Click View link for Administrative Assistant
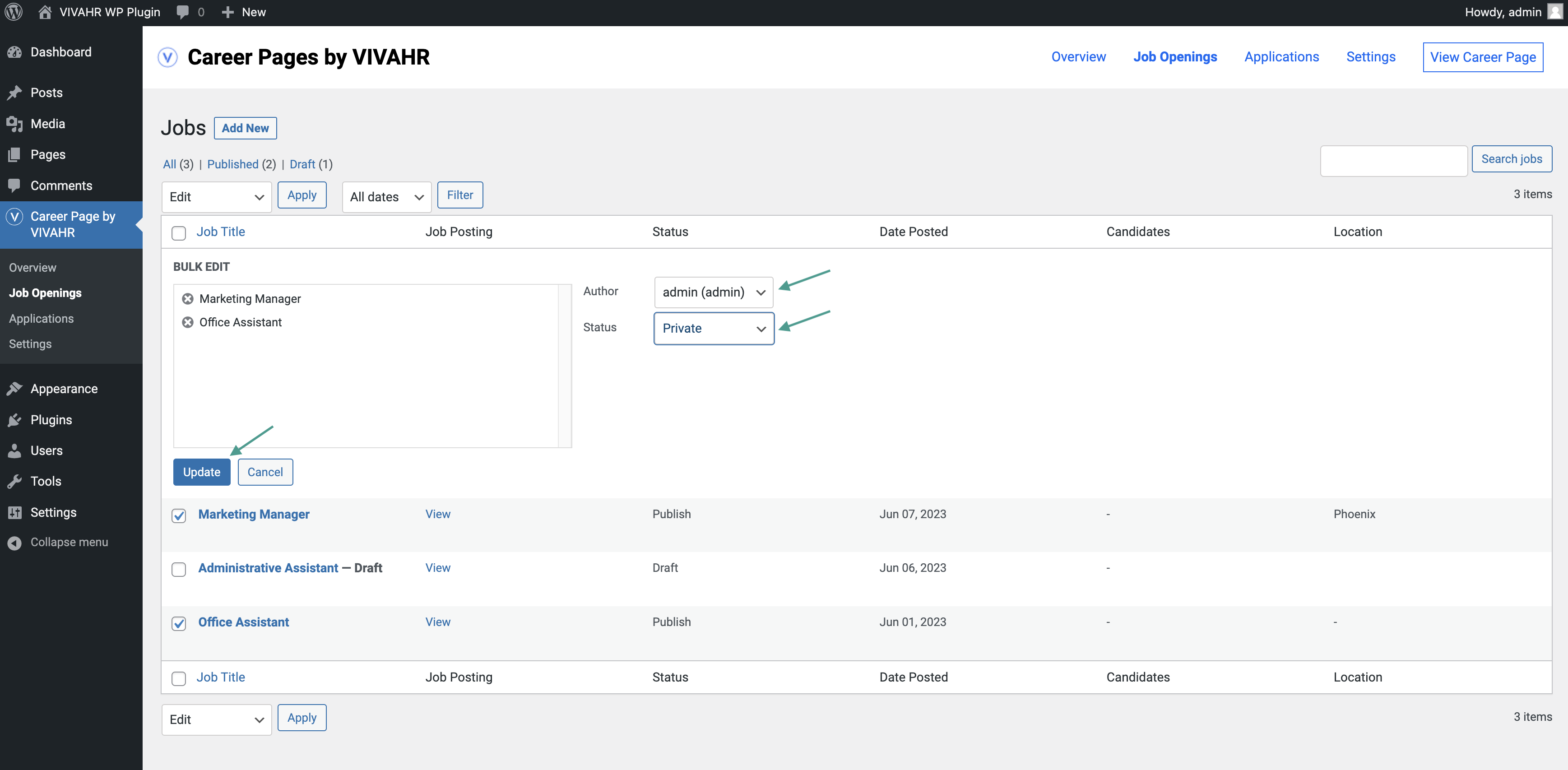This screenshot has width=1568, height=770. (x=438, y=568)
